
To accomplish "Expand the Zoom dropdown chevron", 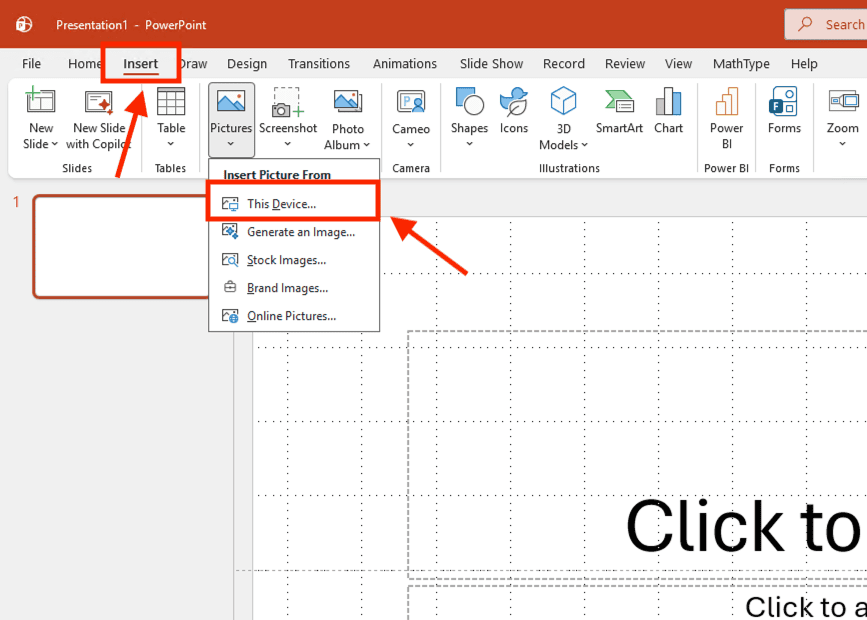I will [x=843, y=144].
